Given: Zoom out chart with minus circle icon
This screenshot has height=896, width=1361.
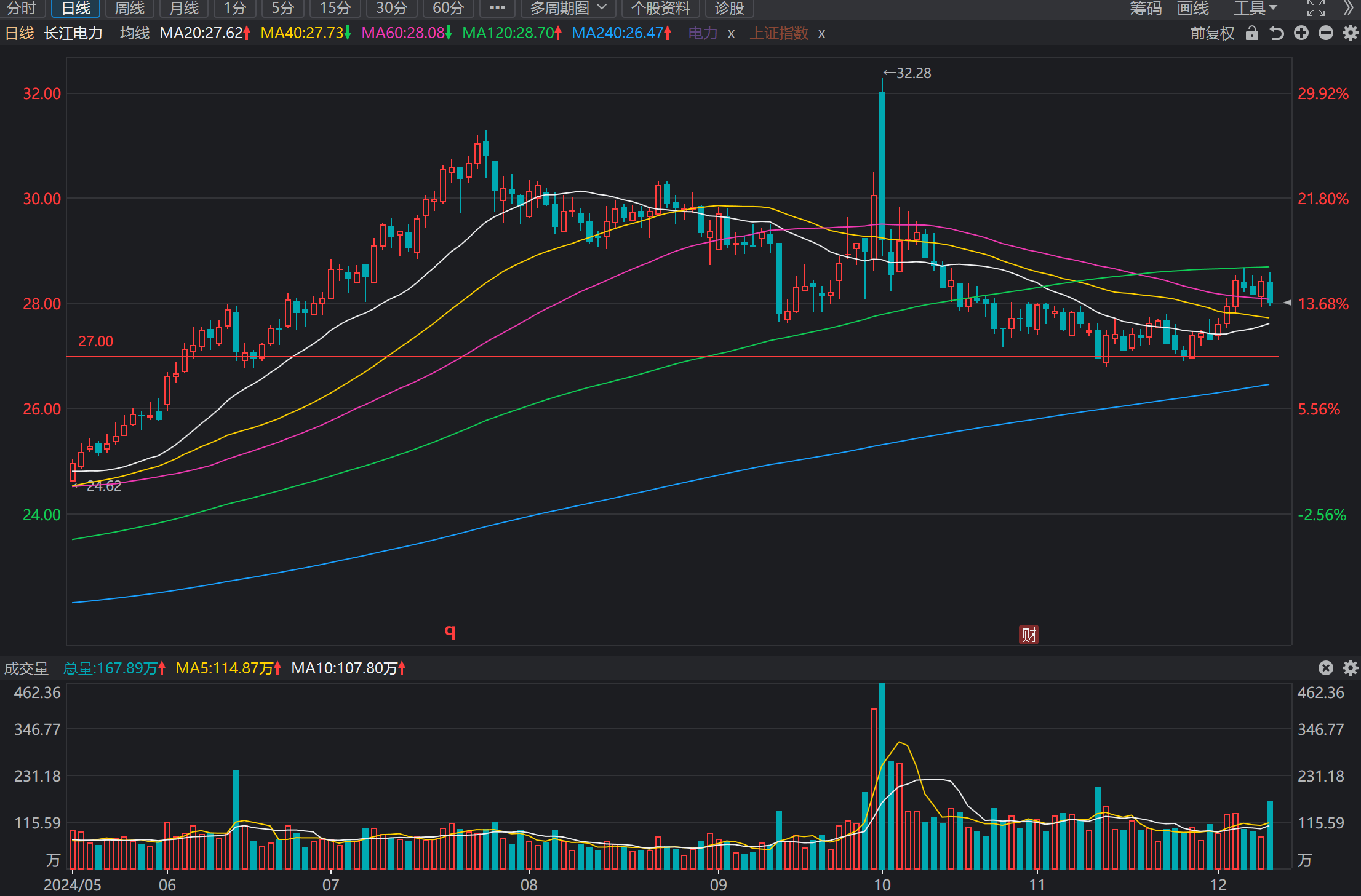Looking at the screenshot, I should click(1326, 33).
